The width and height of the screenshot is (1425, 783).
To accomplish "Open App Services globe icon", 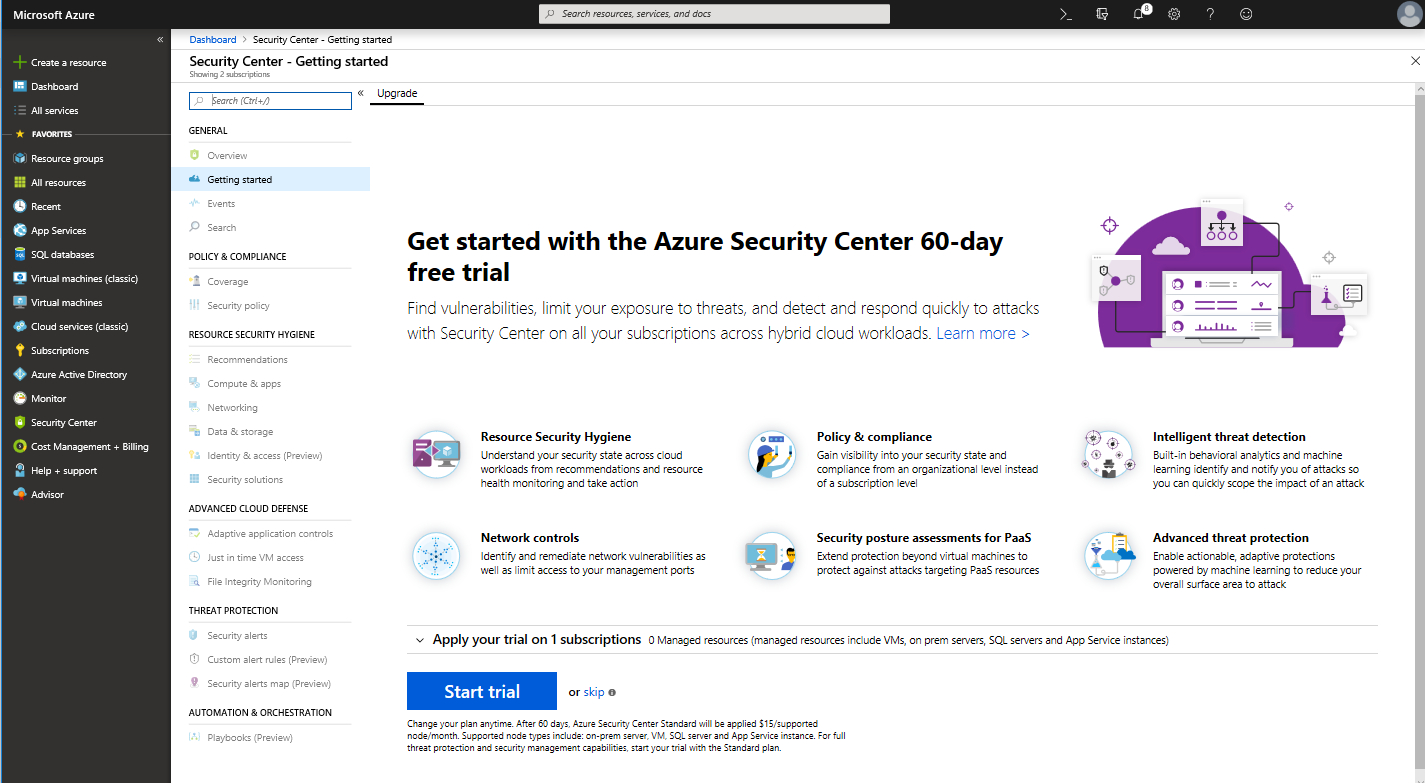I will (x=20, y=230).
